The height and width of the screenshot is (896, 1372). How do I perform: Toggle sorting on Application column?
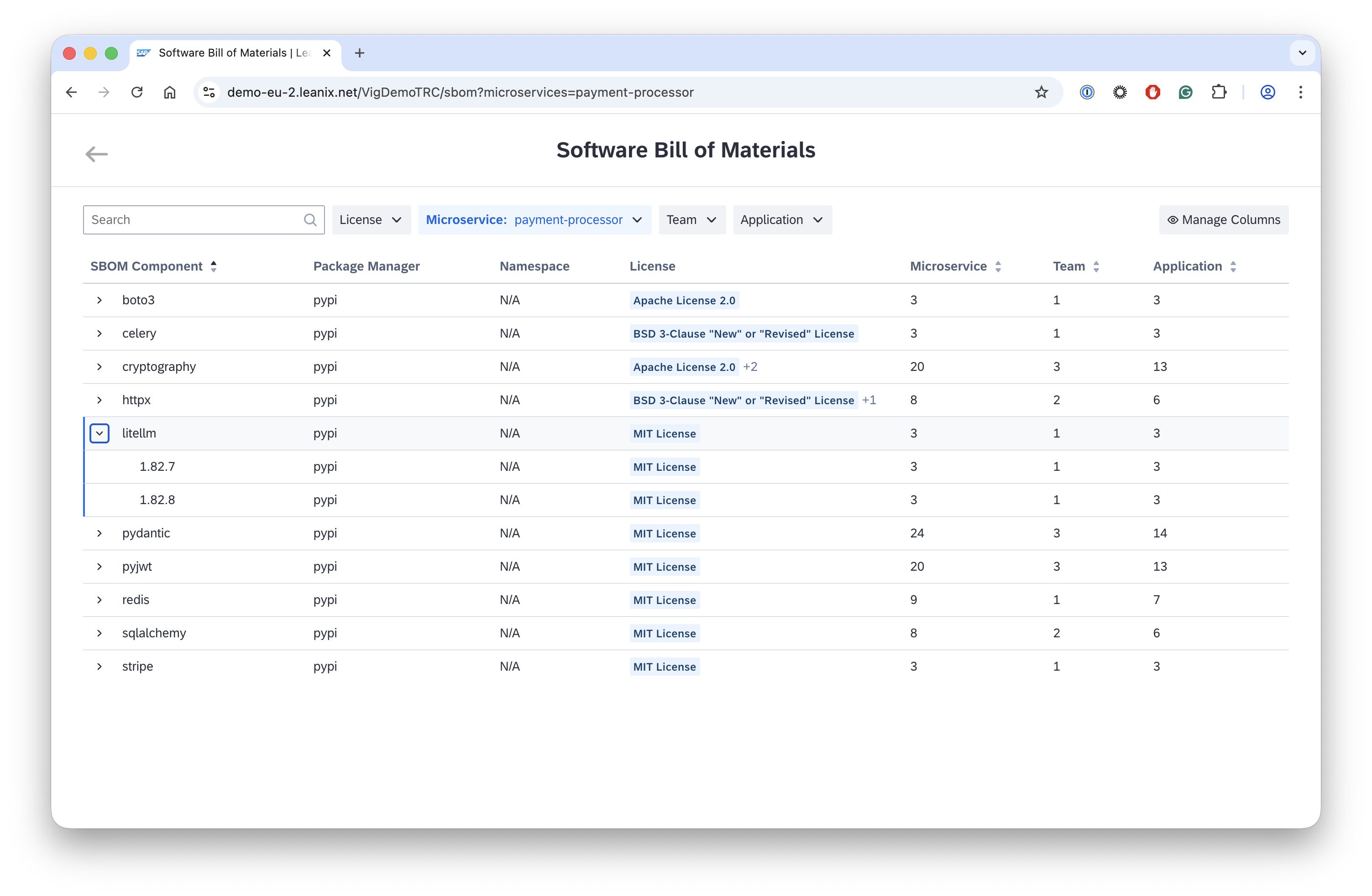(1232, 266)
